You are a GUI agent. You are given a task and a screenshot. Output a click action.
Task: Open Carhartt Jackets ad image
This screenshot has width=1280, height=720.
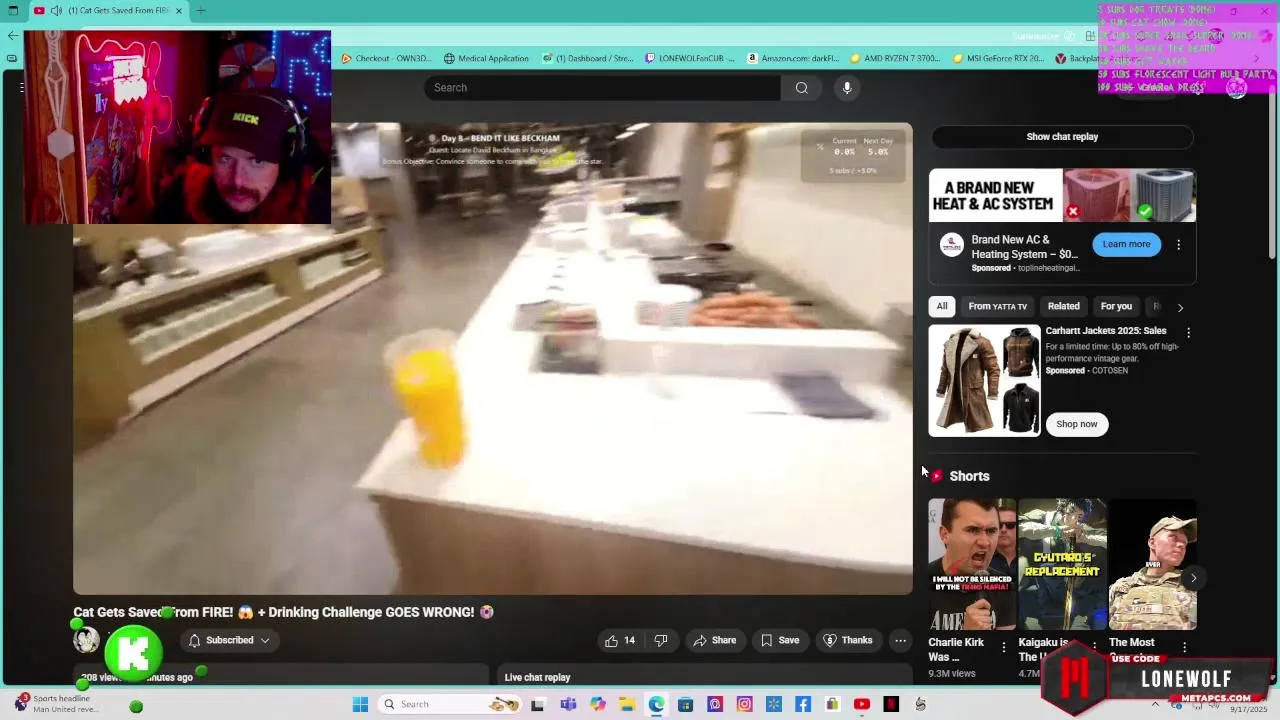[984, 381]
